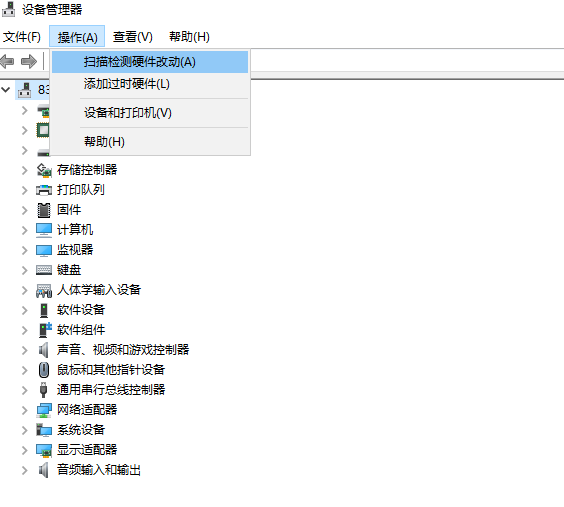The height and width of the screenshot is (507, 564).
Task: Expand 声音、视频和游戏控制器 category
Action: pyautogui.click(x=24, y=350)
